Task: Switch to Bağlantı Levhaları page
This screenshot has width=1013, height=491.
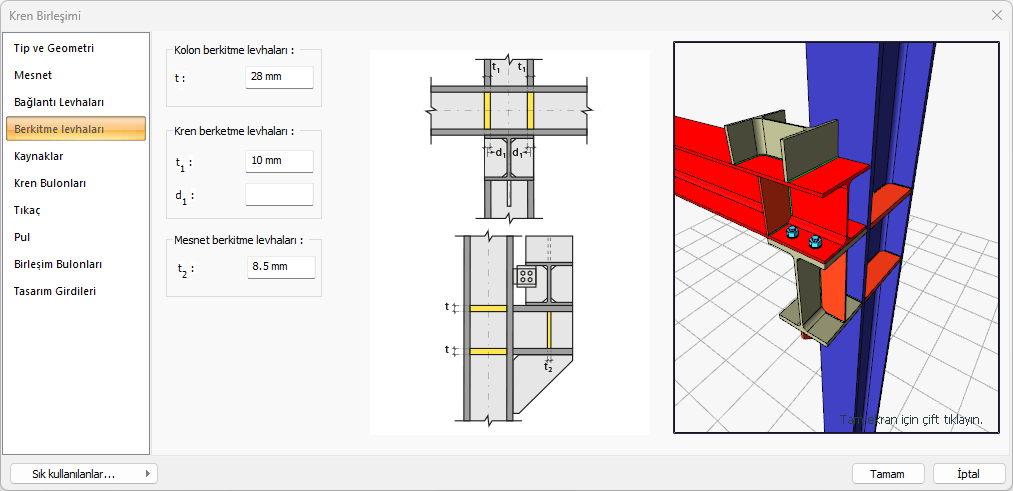Action: (x=59, y=102)
